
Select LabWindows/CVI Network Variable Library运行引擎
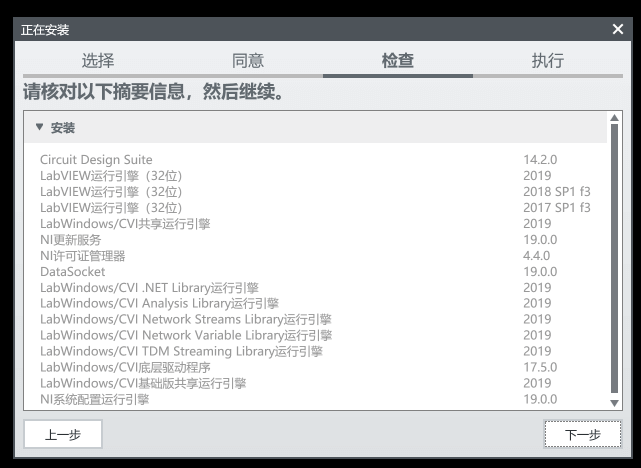click(x=315, y=335)
